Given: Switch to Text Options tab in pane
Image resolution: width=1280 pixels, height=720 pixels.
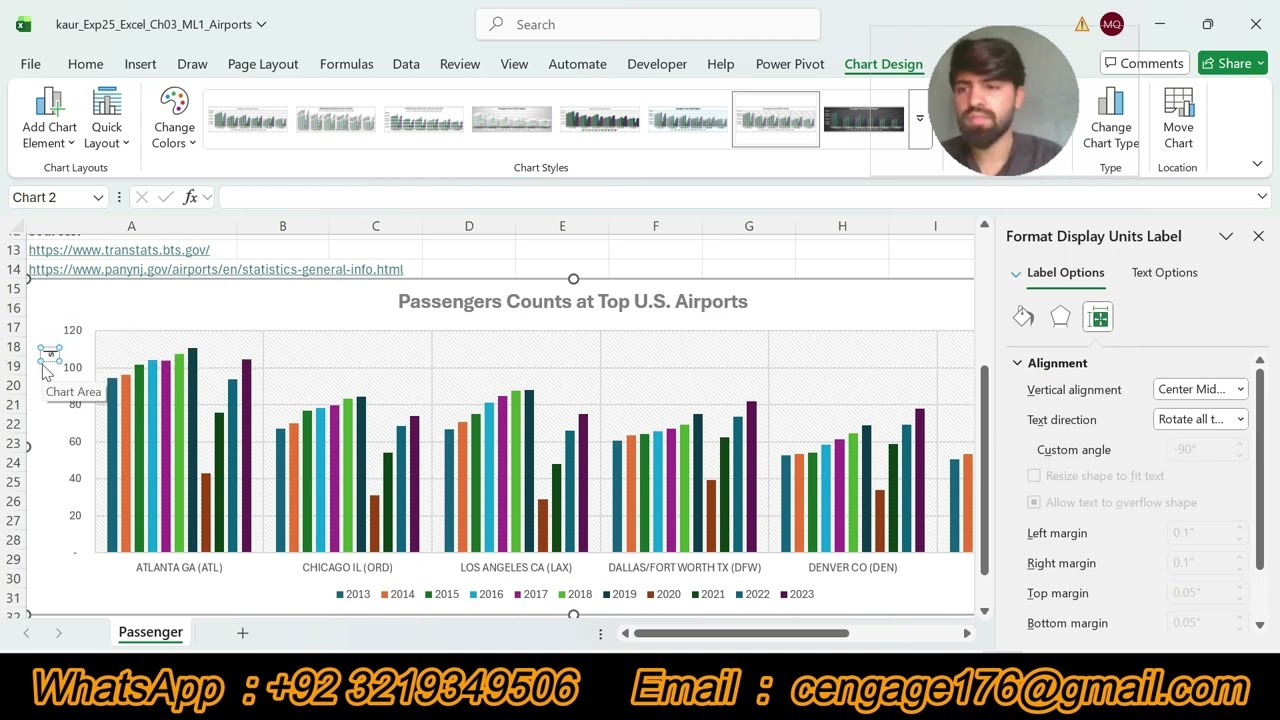Looking at the screenshot, I should [x=1164, y=273].
